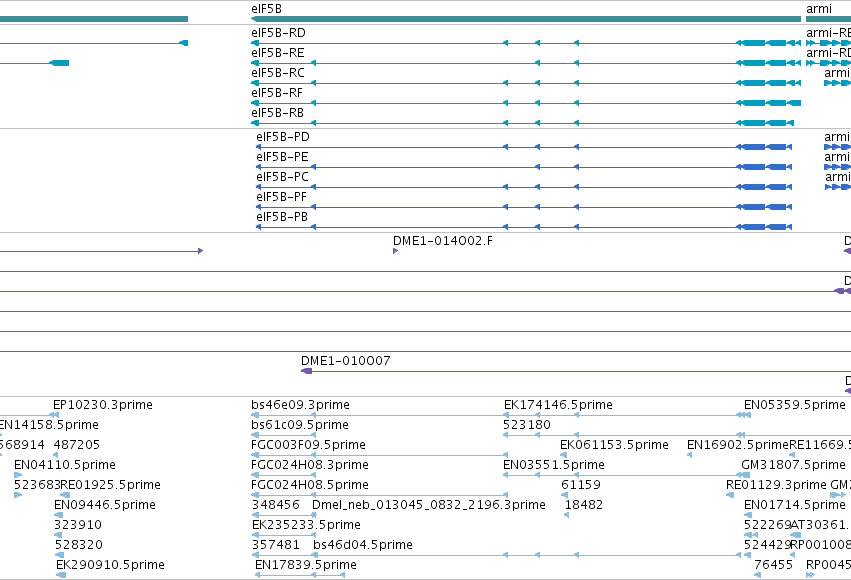Select EST bs46d04.5prime
The height and width of the screenshot is (580, 851).
click(x=363, y=545)
